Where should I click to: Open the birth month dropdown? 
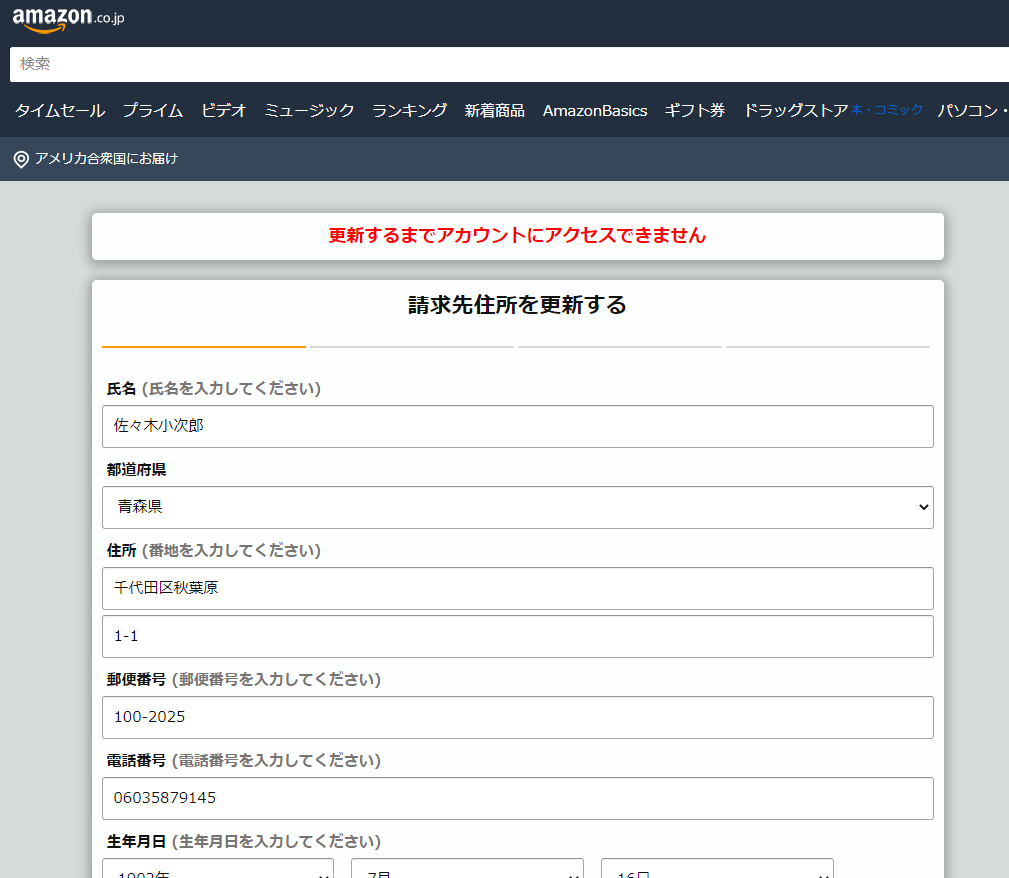point(467,869)
